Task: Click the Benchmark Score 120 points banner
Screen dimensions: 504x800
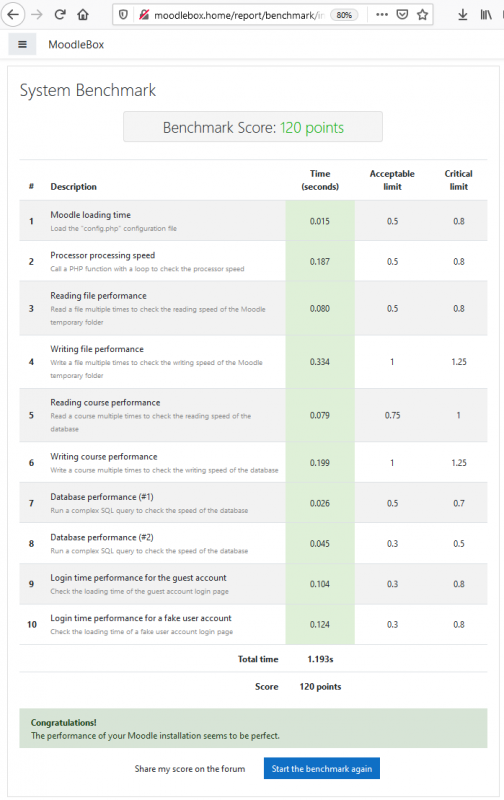Action: (253, 127)
